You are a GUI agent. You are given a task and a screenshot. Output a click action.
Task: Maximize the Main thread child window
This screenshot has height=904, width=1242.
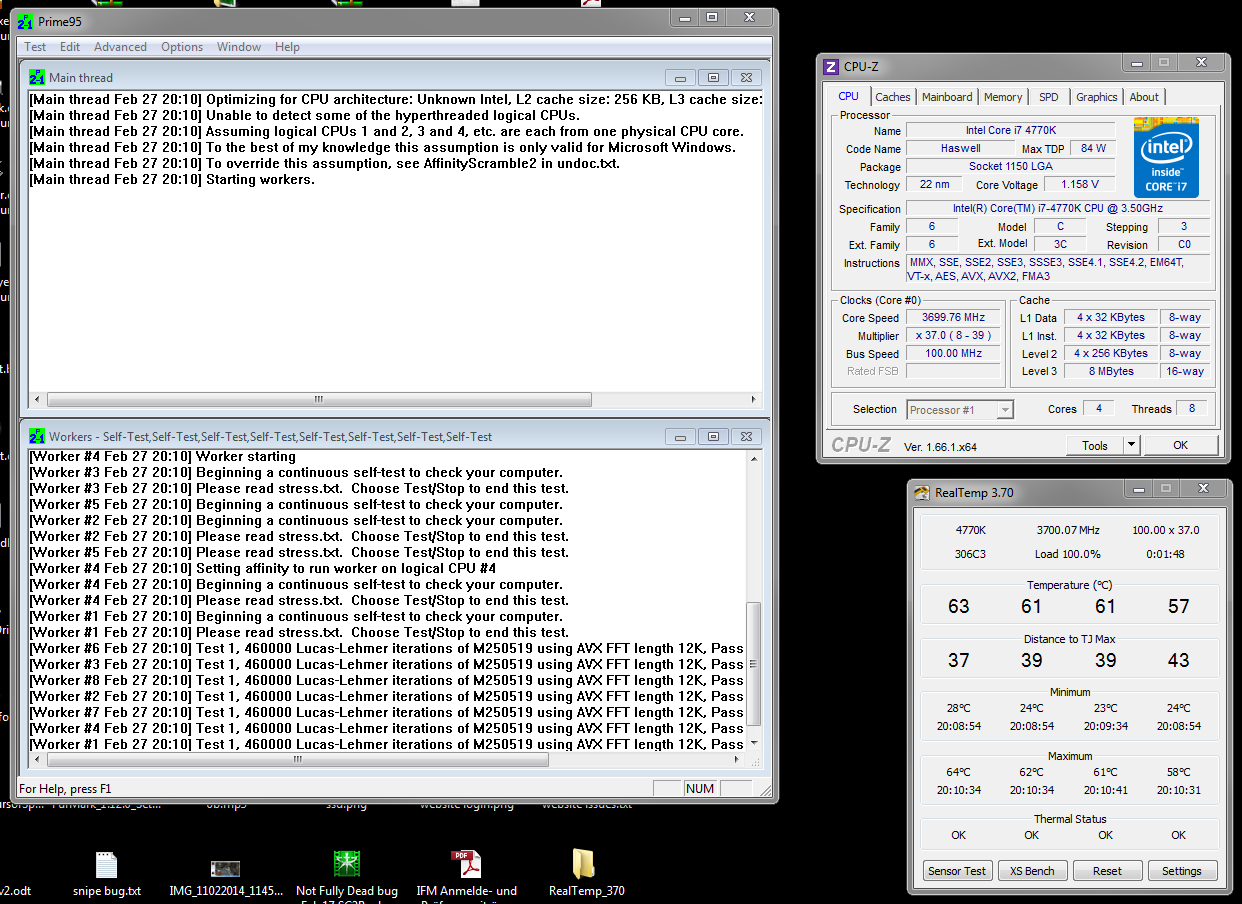click(713, 77)
